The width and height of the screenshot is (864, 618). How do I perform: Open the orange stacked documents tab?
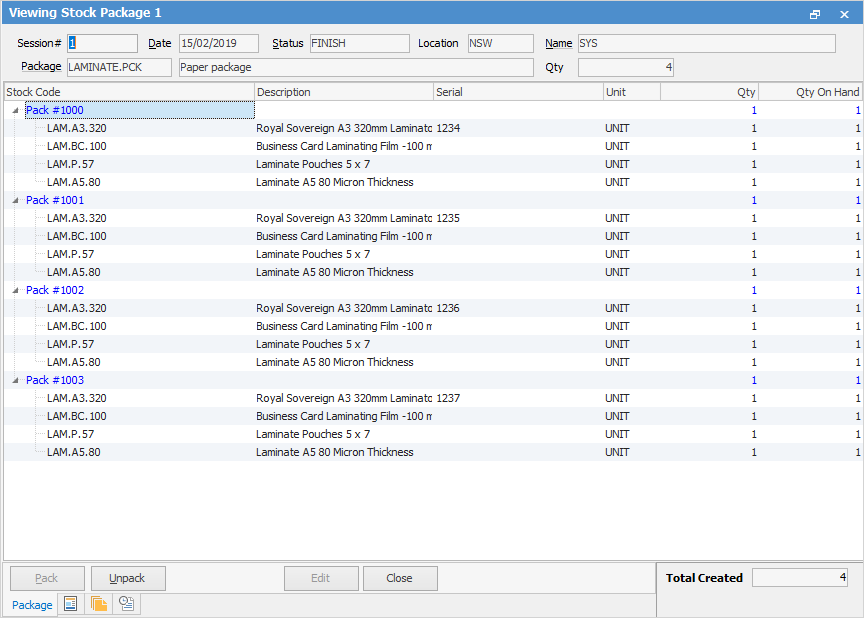tap(99, 604)
